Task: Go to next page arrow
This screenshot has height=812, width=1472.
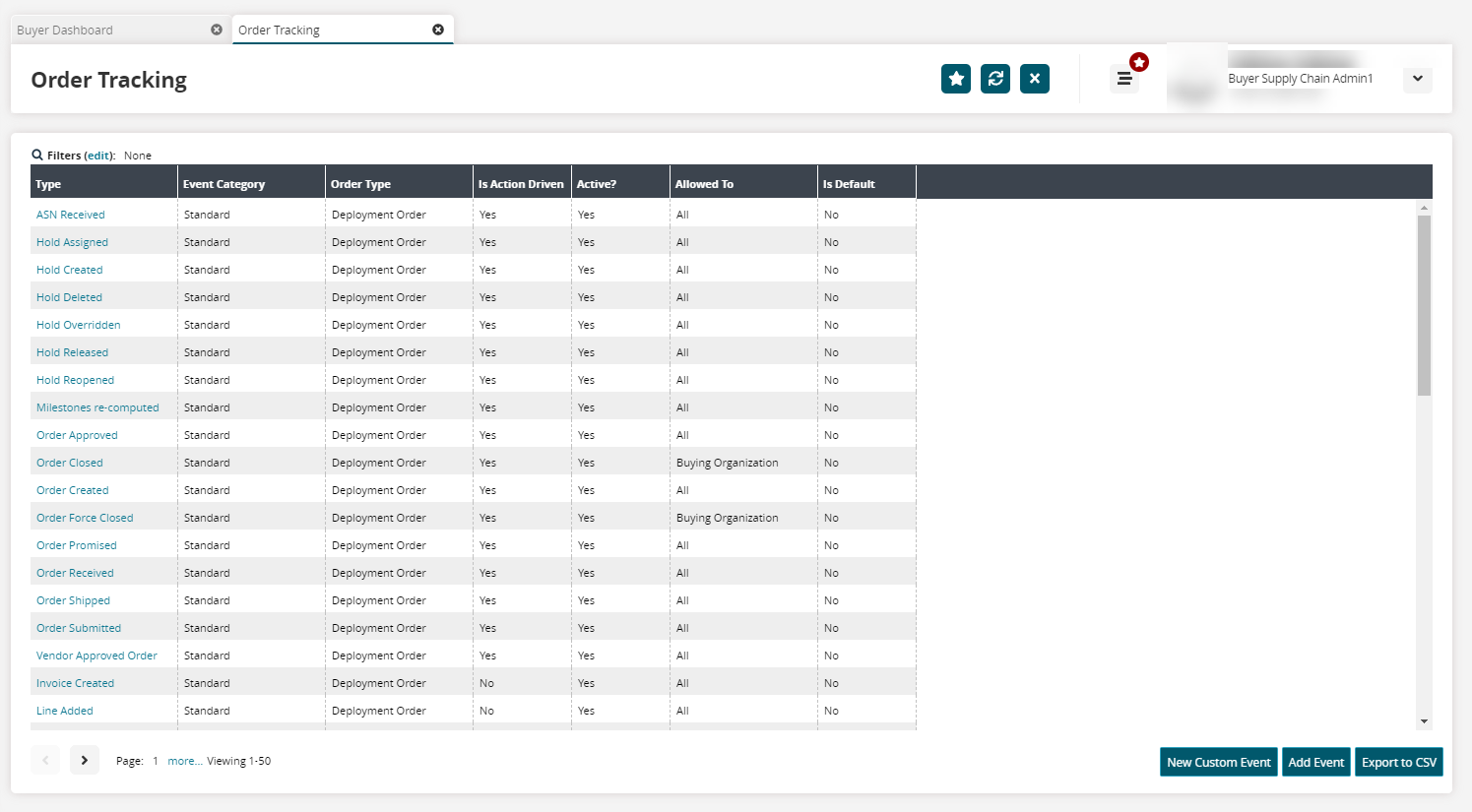Action: point(85,760)
